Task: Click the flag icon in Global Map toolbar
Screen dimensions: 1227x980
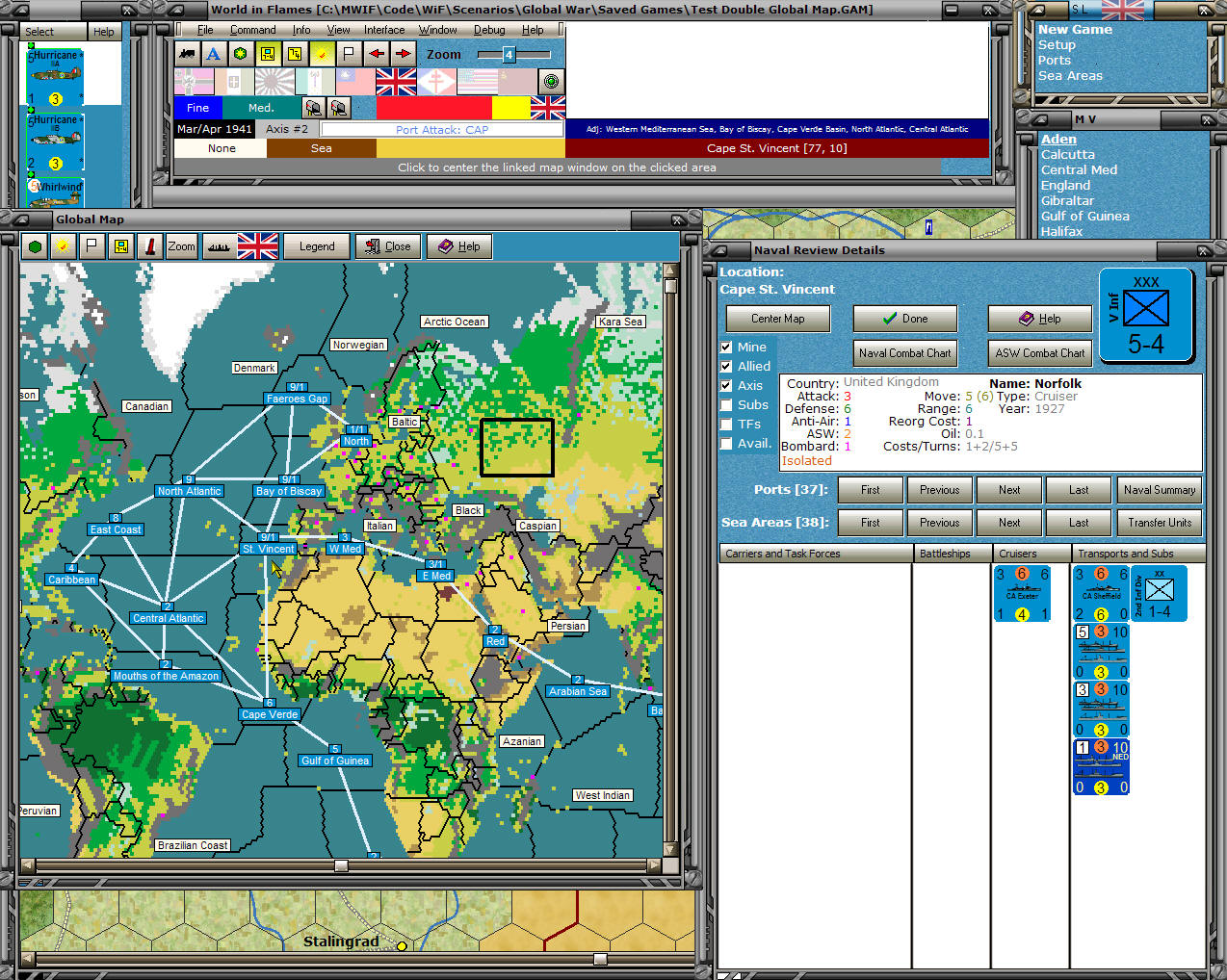Action: [91, 246]
